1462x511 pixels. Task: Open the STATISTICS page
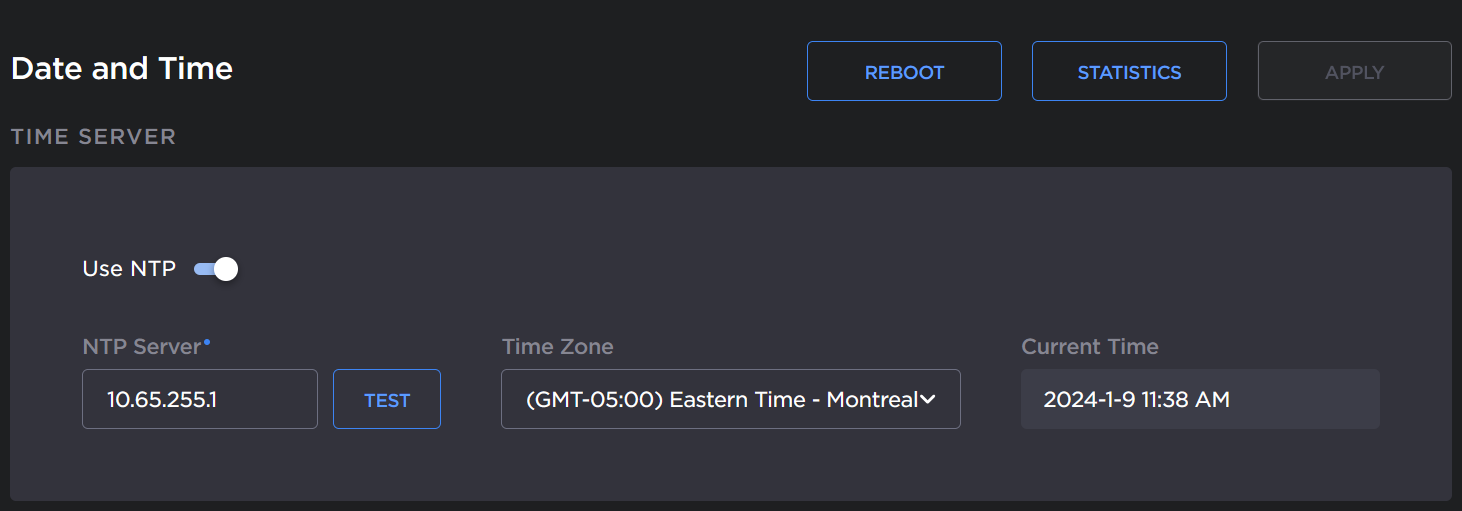(x=1129, y=72)
